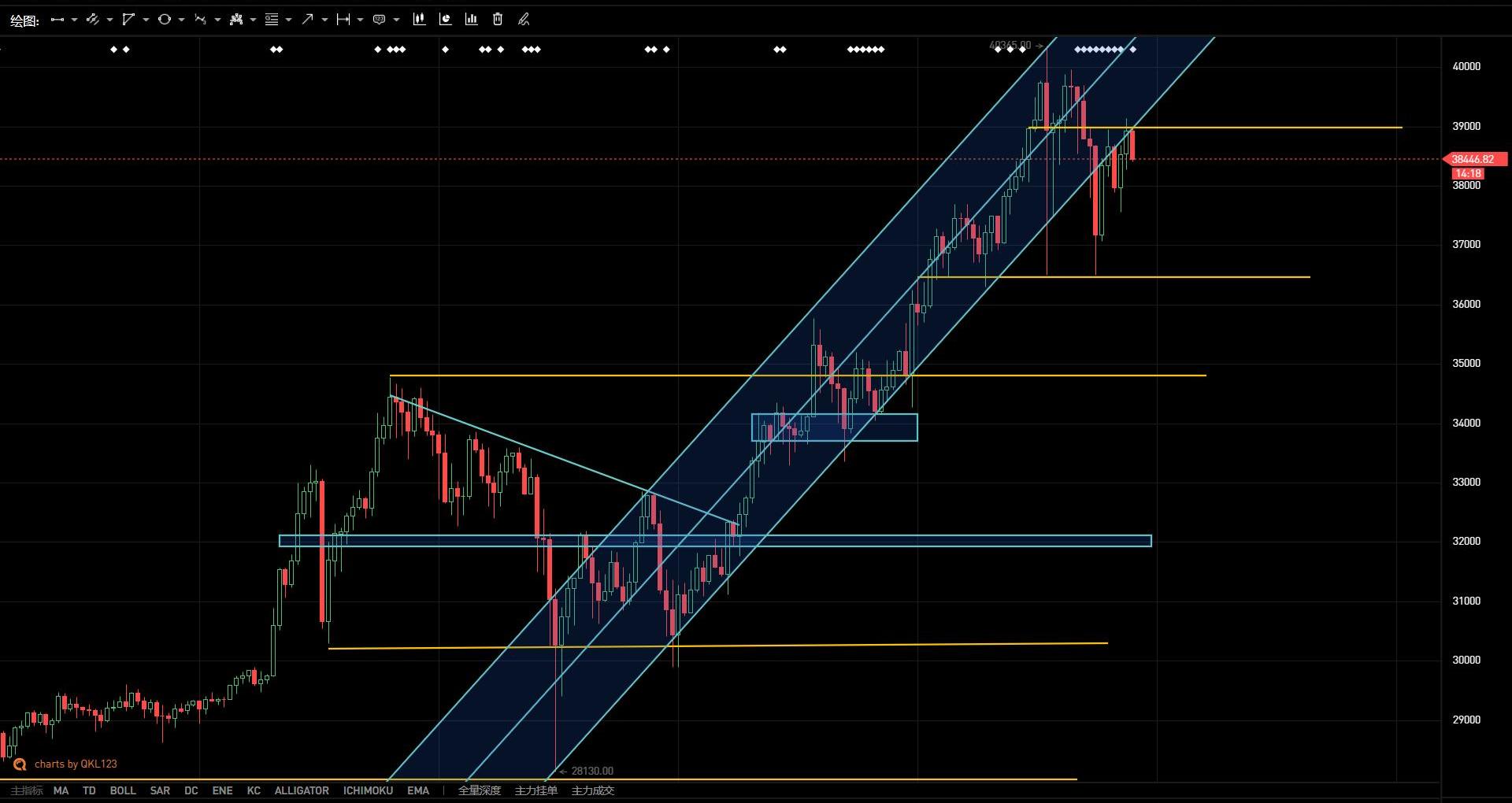
Task: Open the candlestick chart style icon
Action: coord(419,20)
